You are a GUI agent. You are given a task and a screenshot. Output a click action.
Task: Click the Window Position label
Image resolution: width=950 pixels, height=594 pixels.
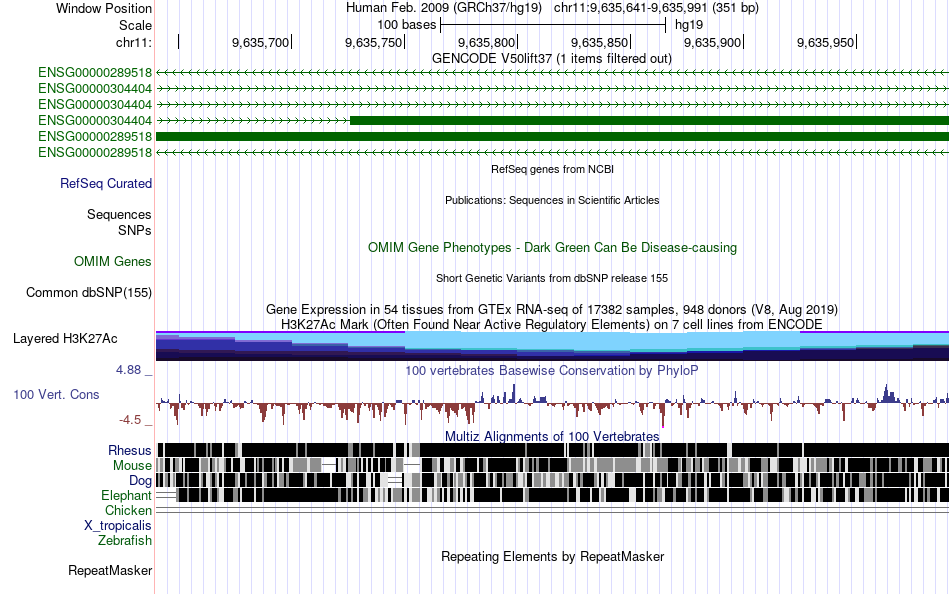(104, 8)
